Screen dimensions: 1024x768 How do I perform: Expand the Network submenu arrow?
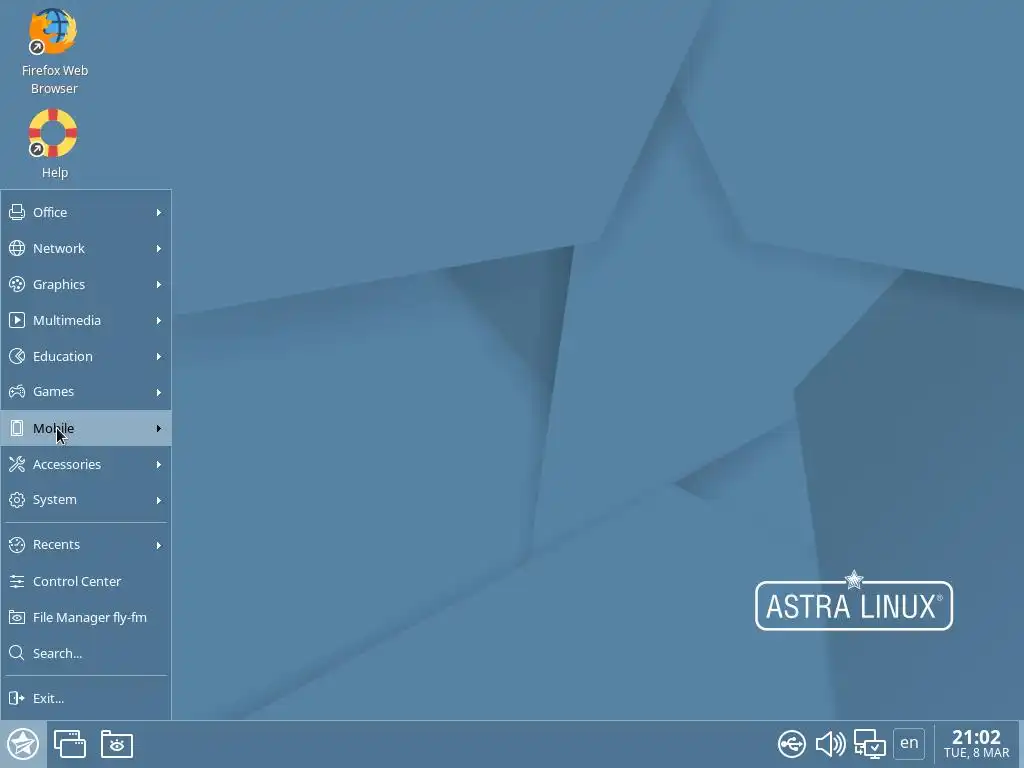click(159, 248)
